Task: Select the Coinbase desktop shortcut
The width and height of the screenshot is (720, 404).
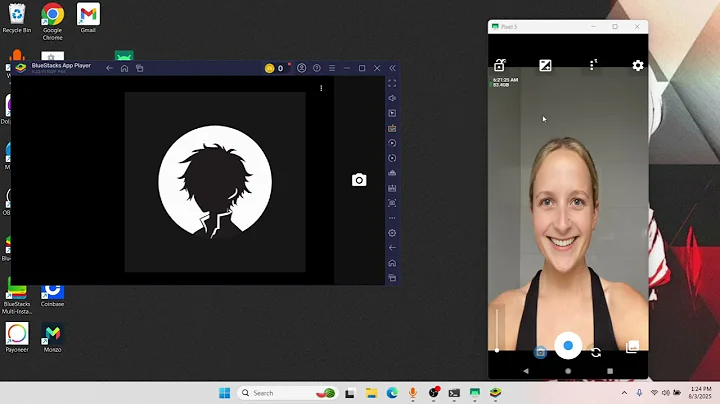Action: click(52, 295)
